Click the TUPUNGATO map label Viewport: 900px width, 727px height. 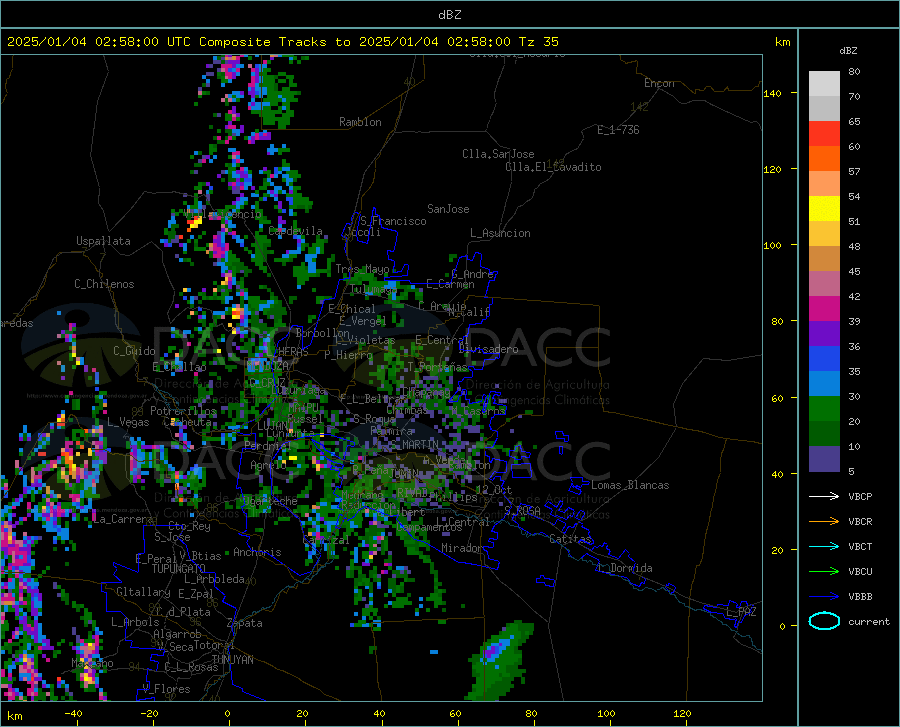point(179,569)
